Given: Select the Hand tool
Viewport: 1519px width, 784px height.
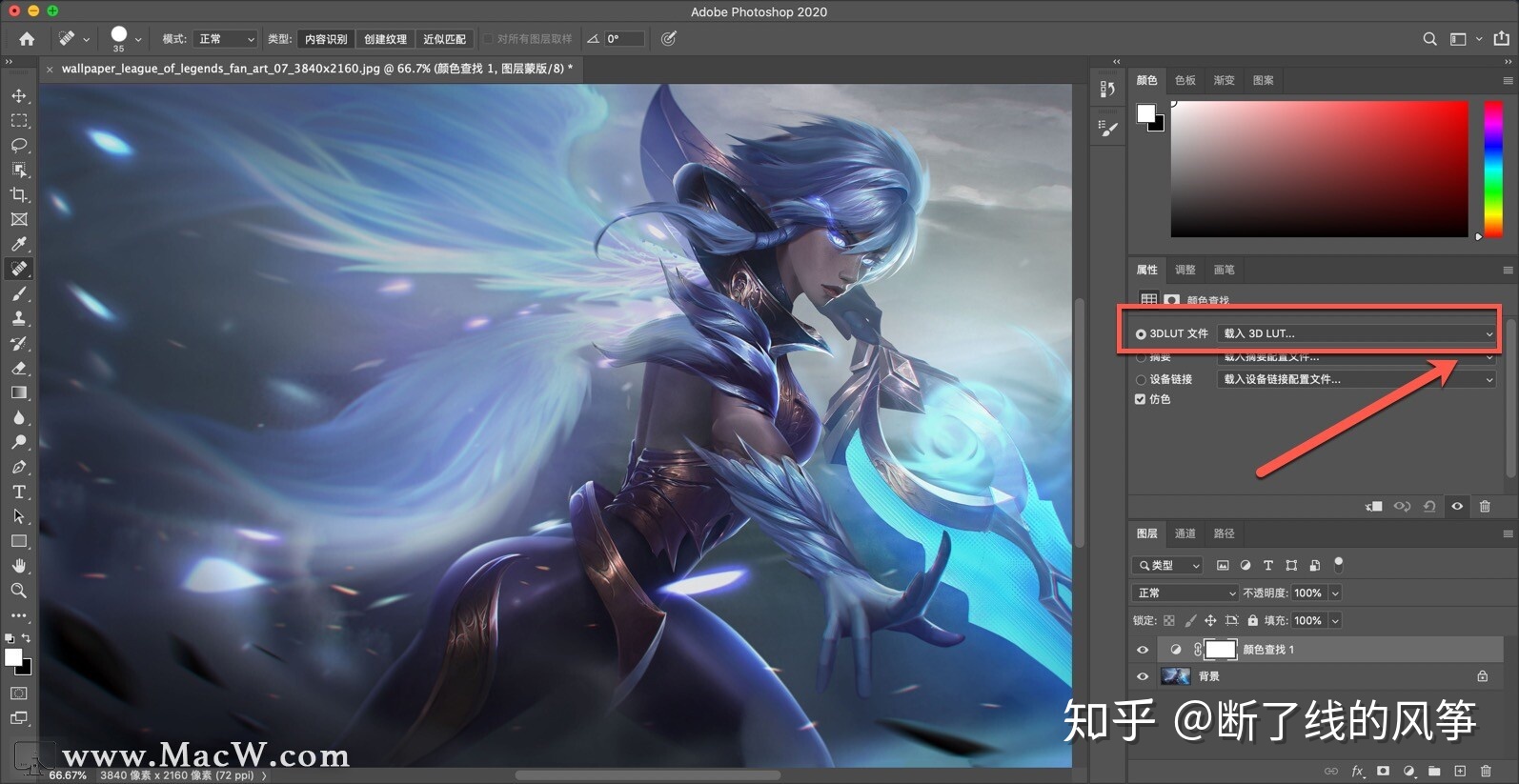Looking at the screenshot, I should click(x=19, y=566).
